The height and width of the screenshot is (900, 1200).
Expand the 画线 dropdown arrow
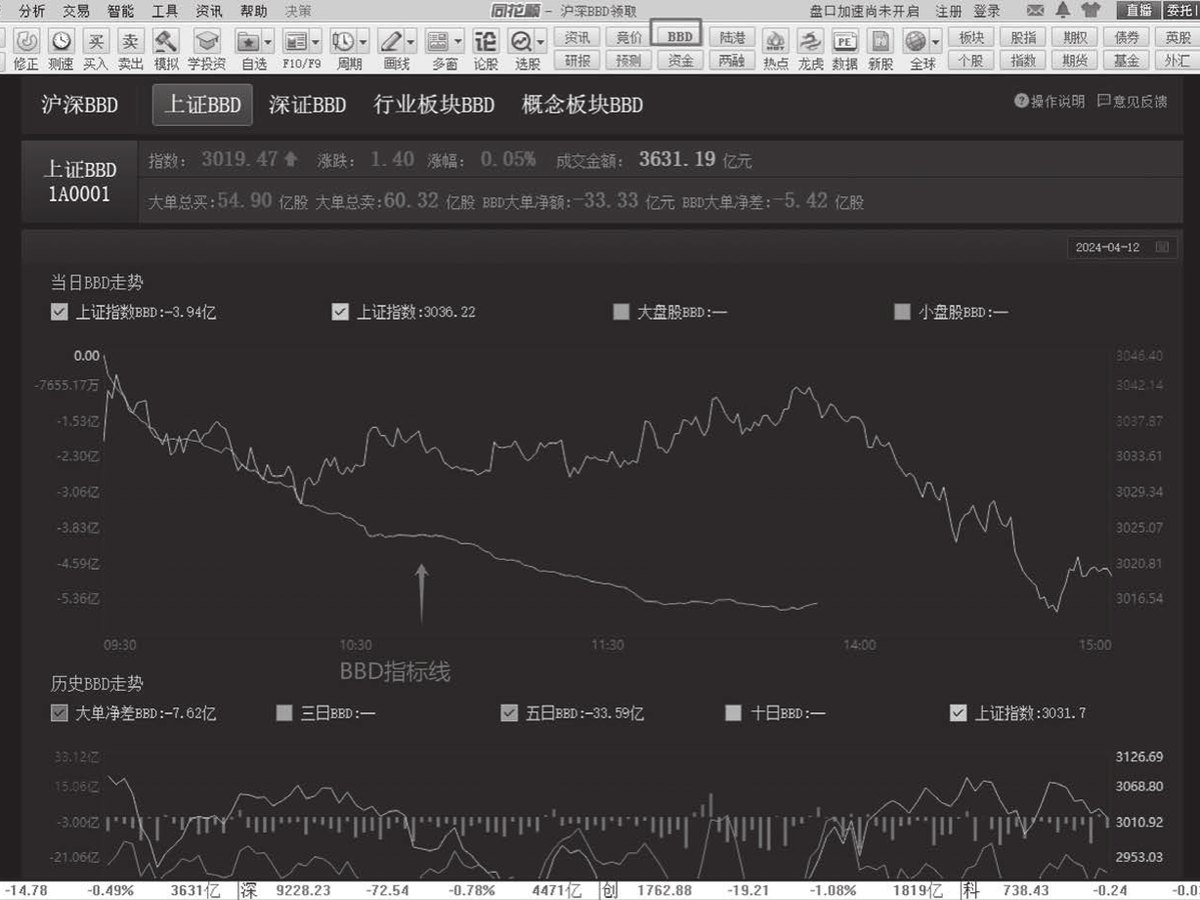(x=409, y=41)
